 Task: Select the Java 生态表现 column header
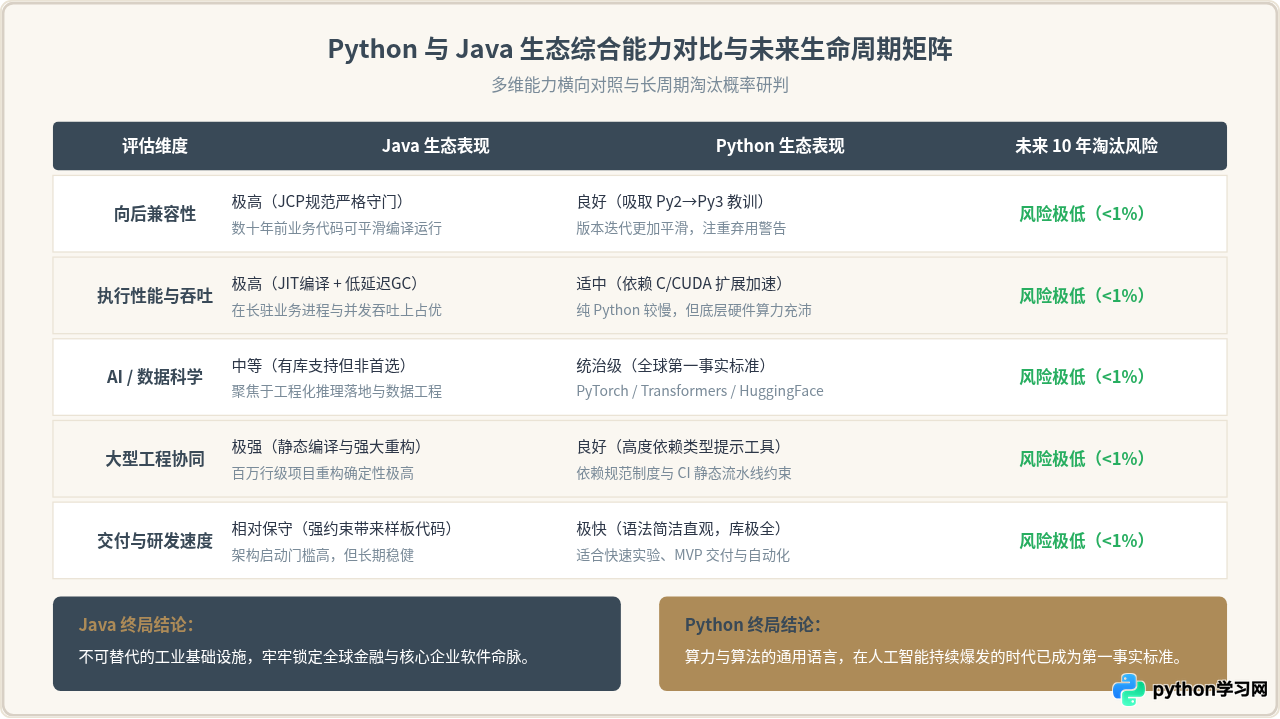436,146
